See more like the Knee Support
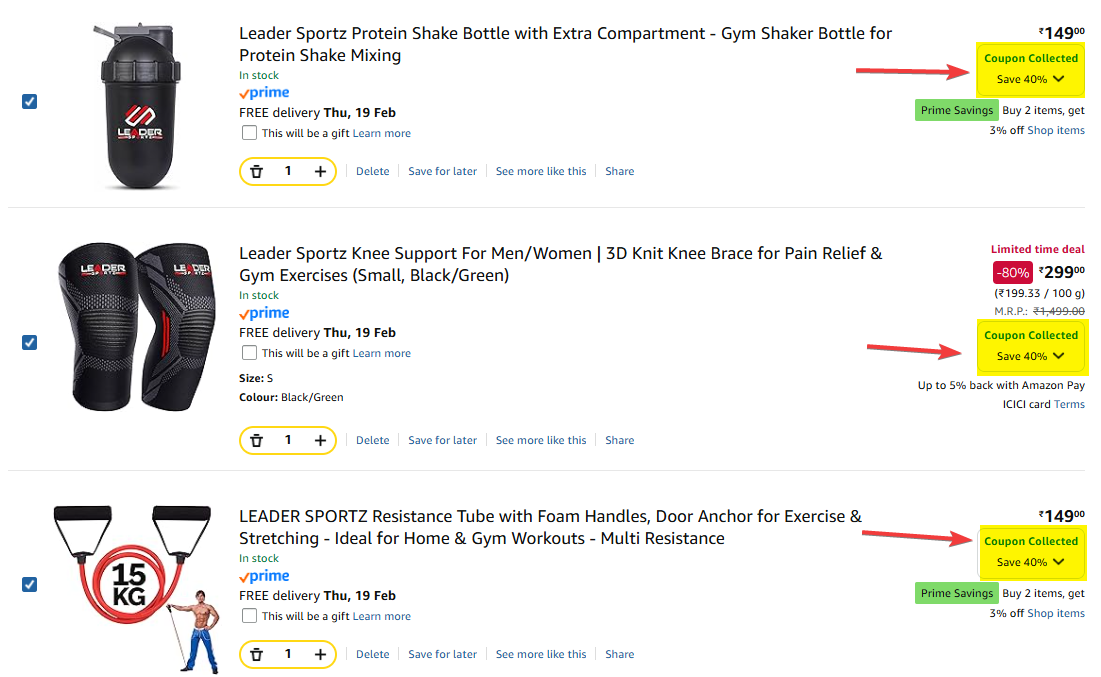 coord(541,441)
